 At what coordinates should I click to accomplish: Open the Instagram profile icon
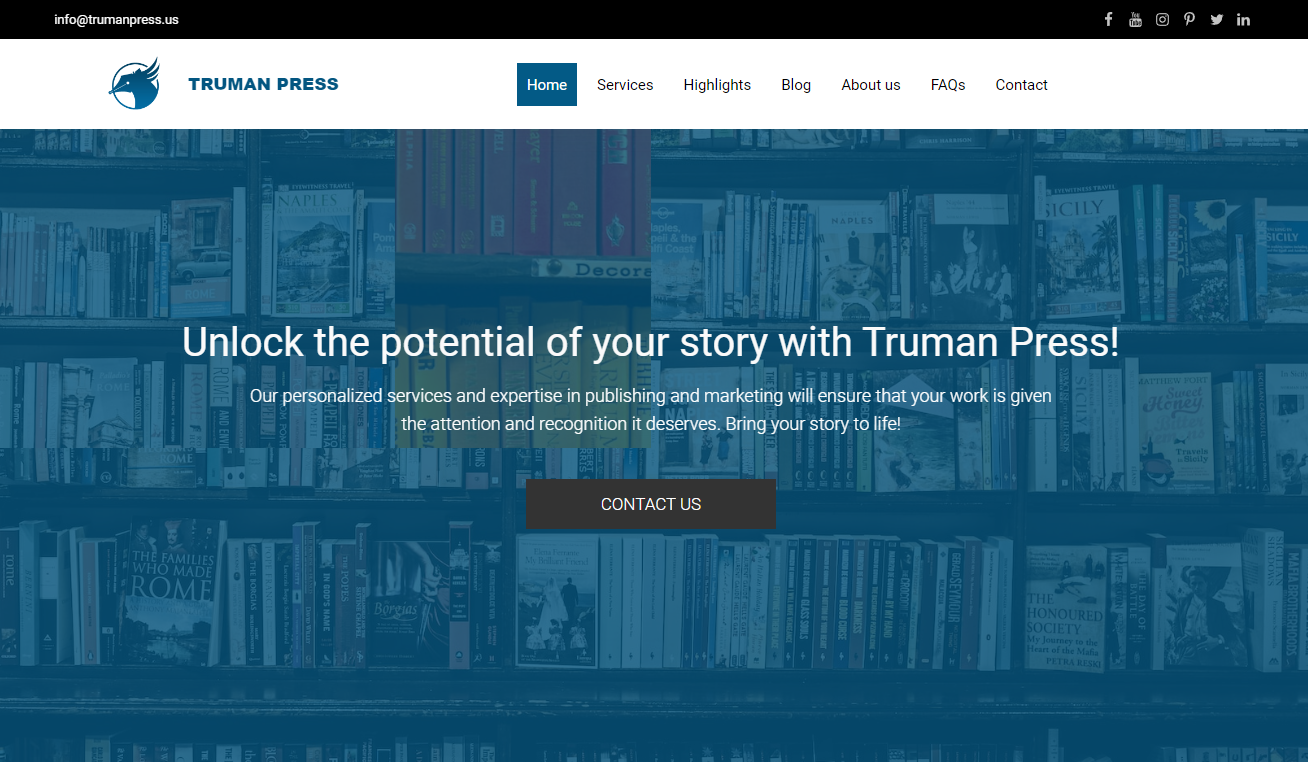pos(1162,19)
